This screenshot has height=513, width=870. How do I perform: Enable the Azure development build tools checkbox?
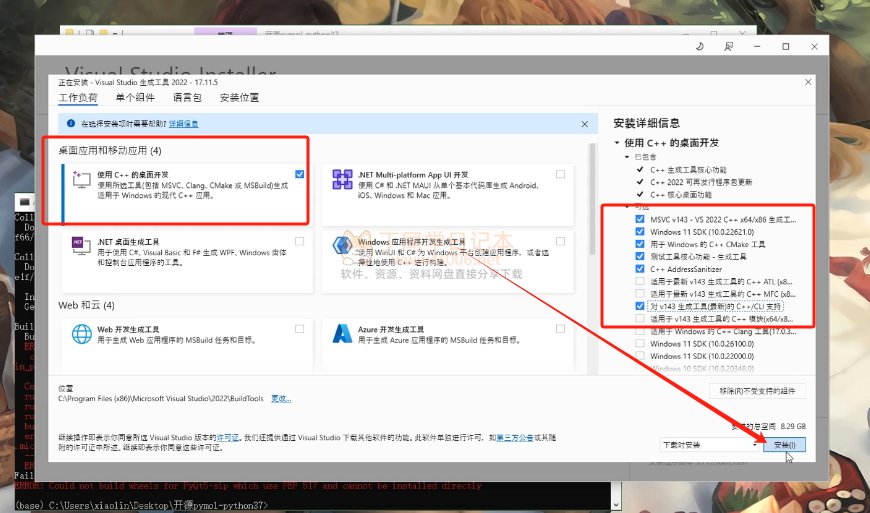tap(560, 327)
